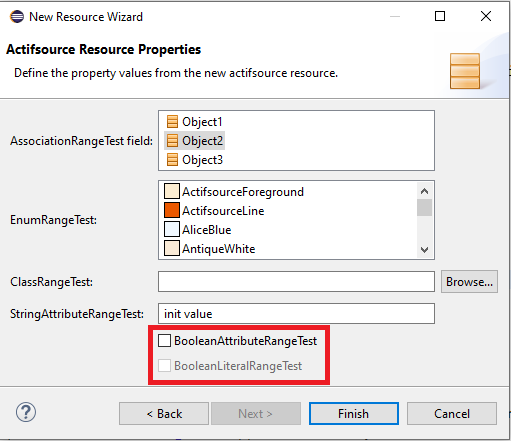The image size is (511, 441).
Task: Click the Finish button
Action: click(x=354, y=414)
